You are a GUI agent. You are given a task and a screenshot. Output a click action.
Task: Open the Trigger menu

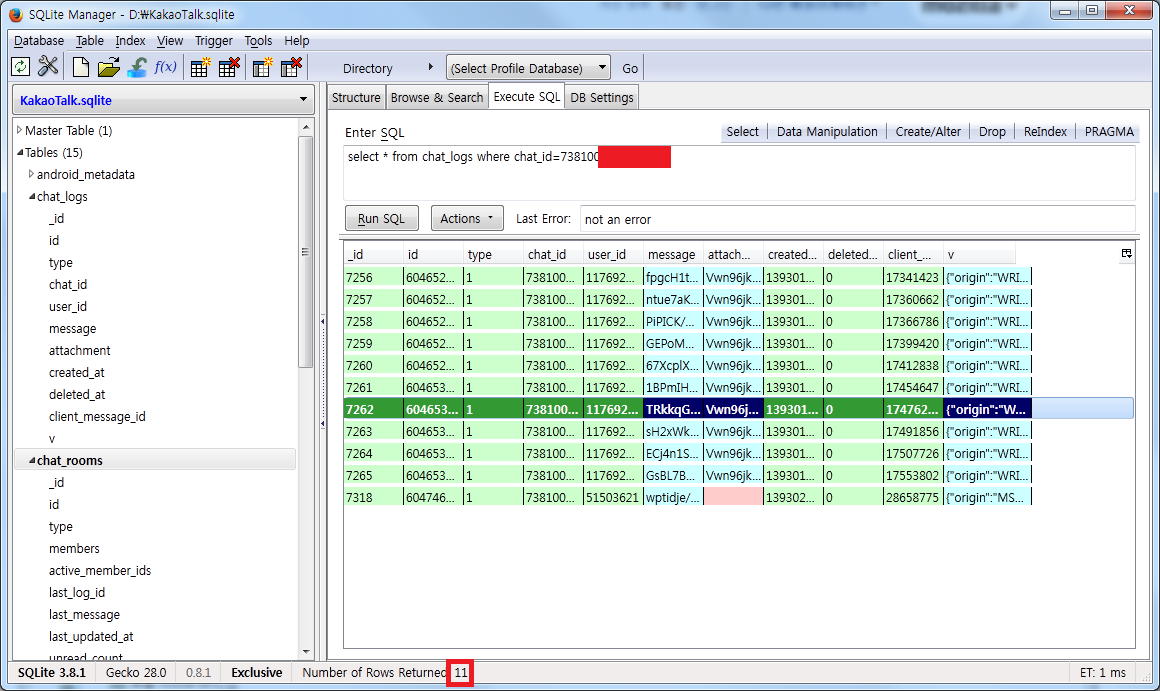tap(213, 41)
